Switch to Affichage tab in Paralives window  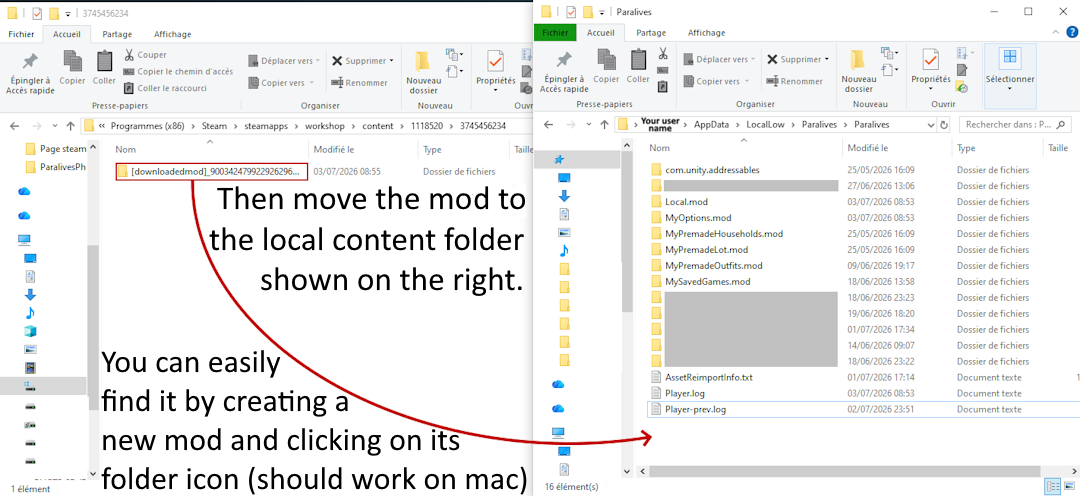click(x=707, y=32)
